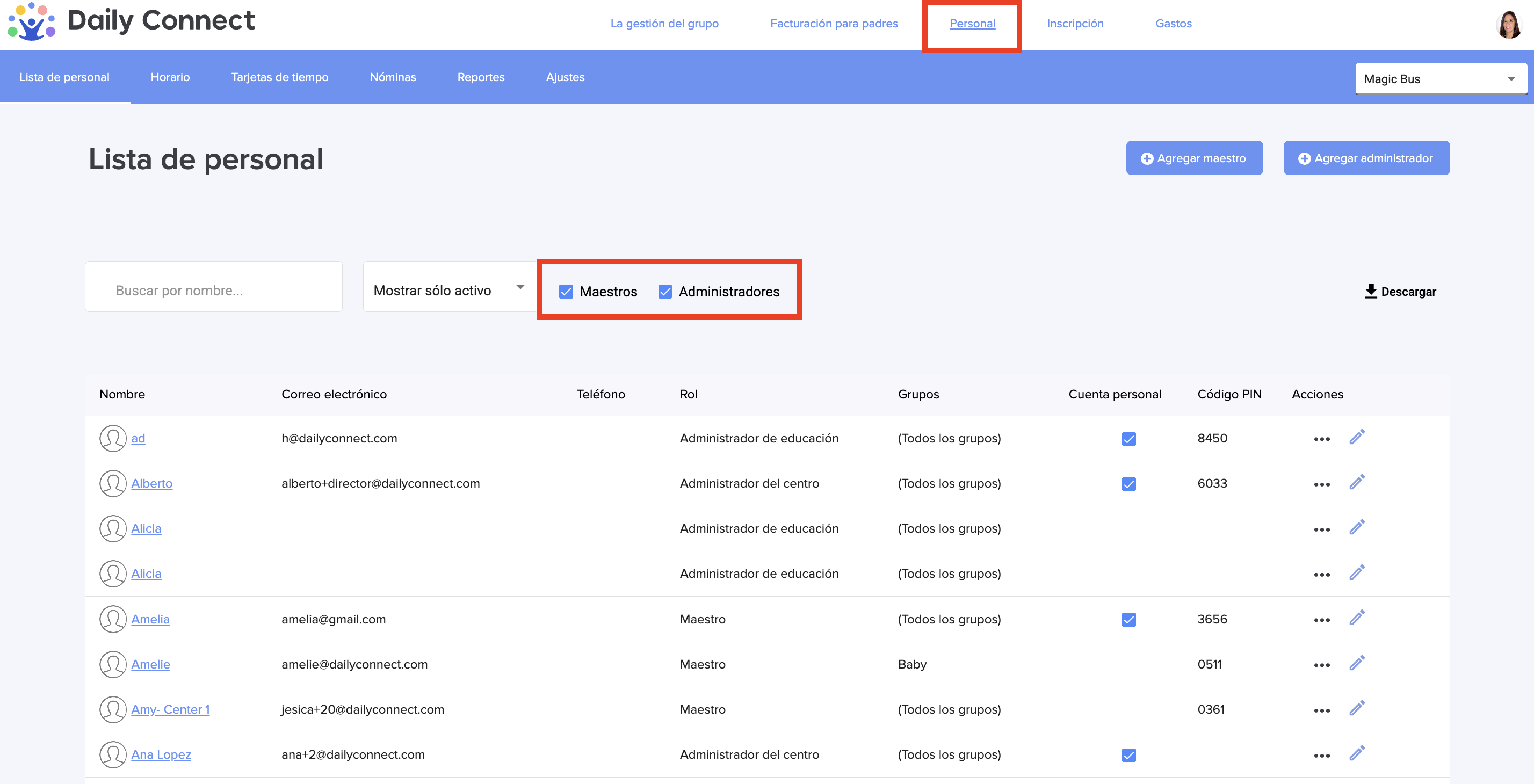This screenshot has width=1534, height=784.
Task: Open the Nóminas tab
Action: tap(393, 77)
